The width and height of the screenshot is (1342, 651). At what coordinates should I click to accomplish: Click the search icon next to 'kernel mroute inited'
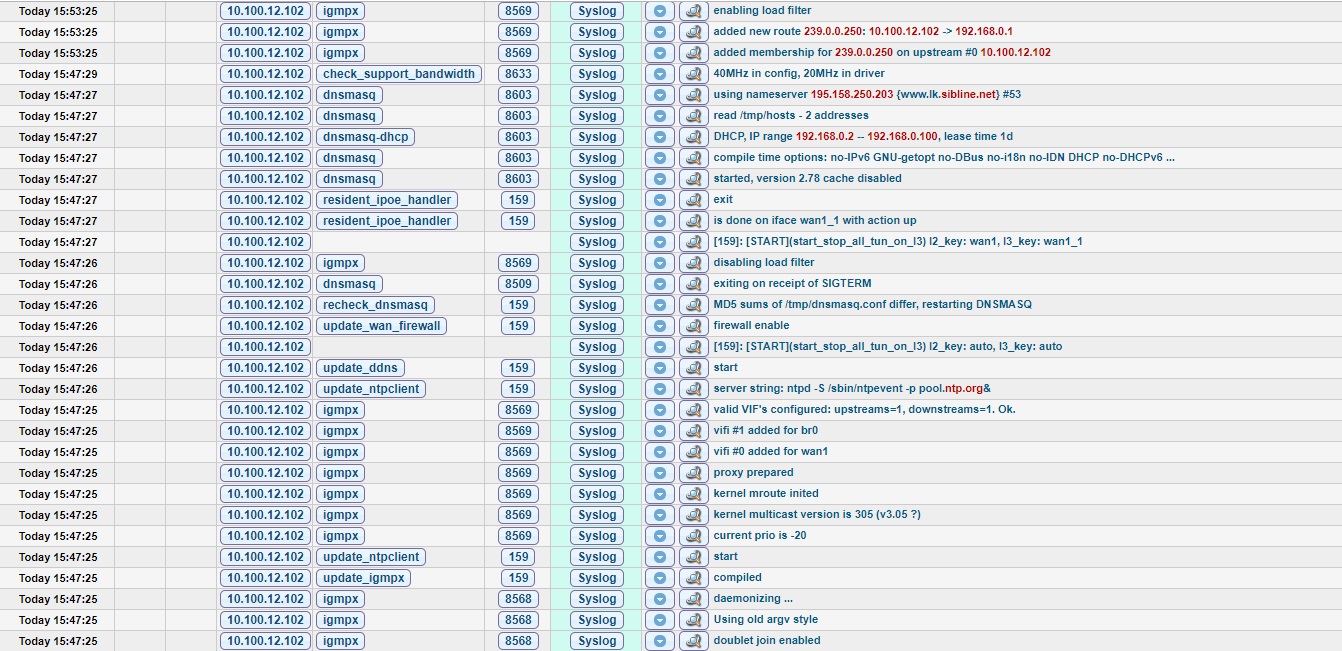tap(693, 494)
